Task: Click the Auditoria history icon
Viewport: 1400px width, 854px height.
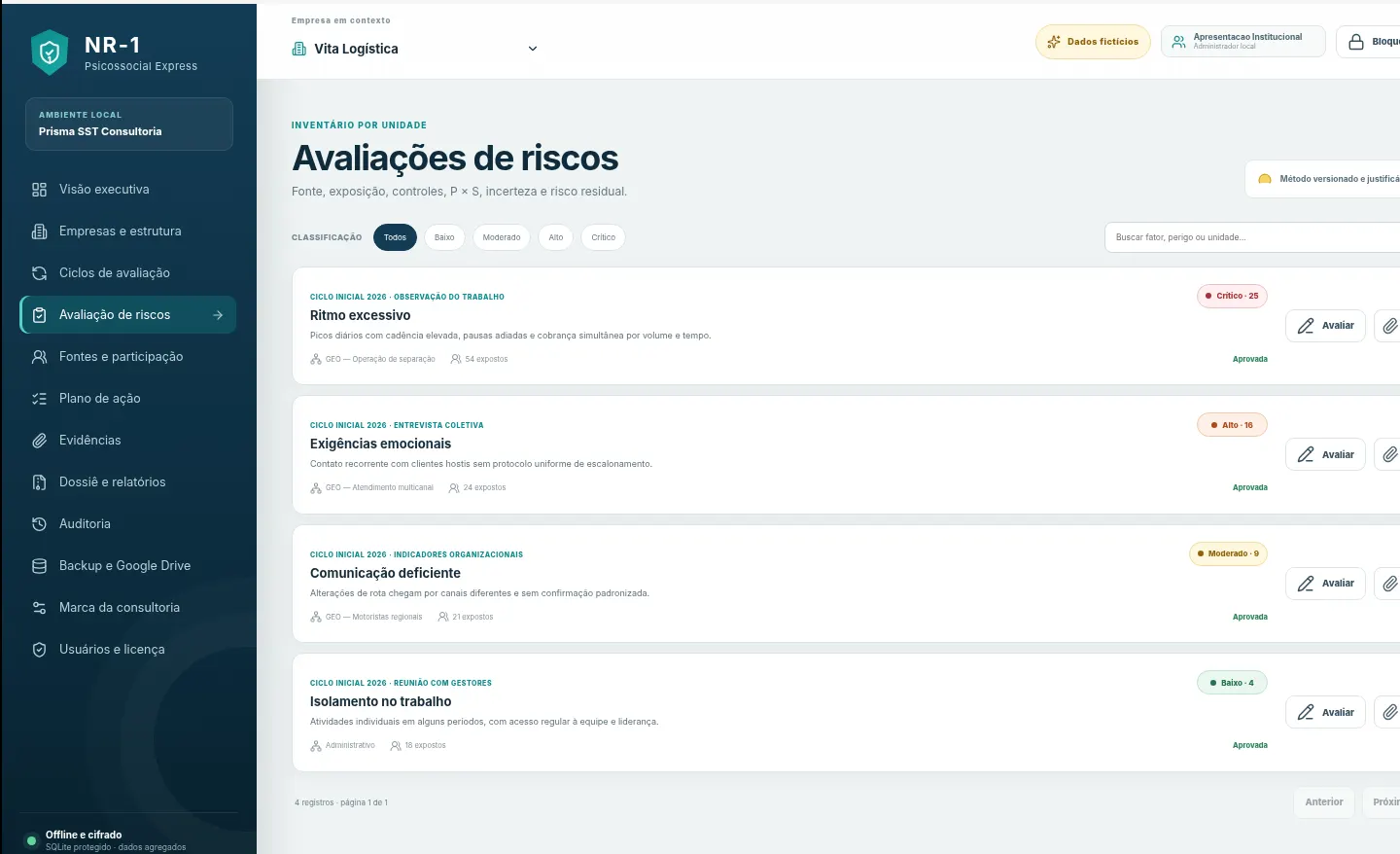Action: click(39, 524)
